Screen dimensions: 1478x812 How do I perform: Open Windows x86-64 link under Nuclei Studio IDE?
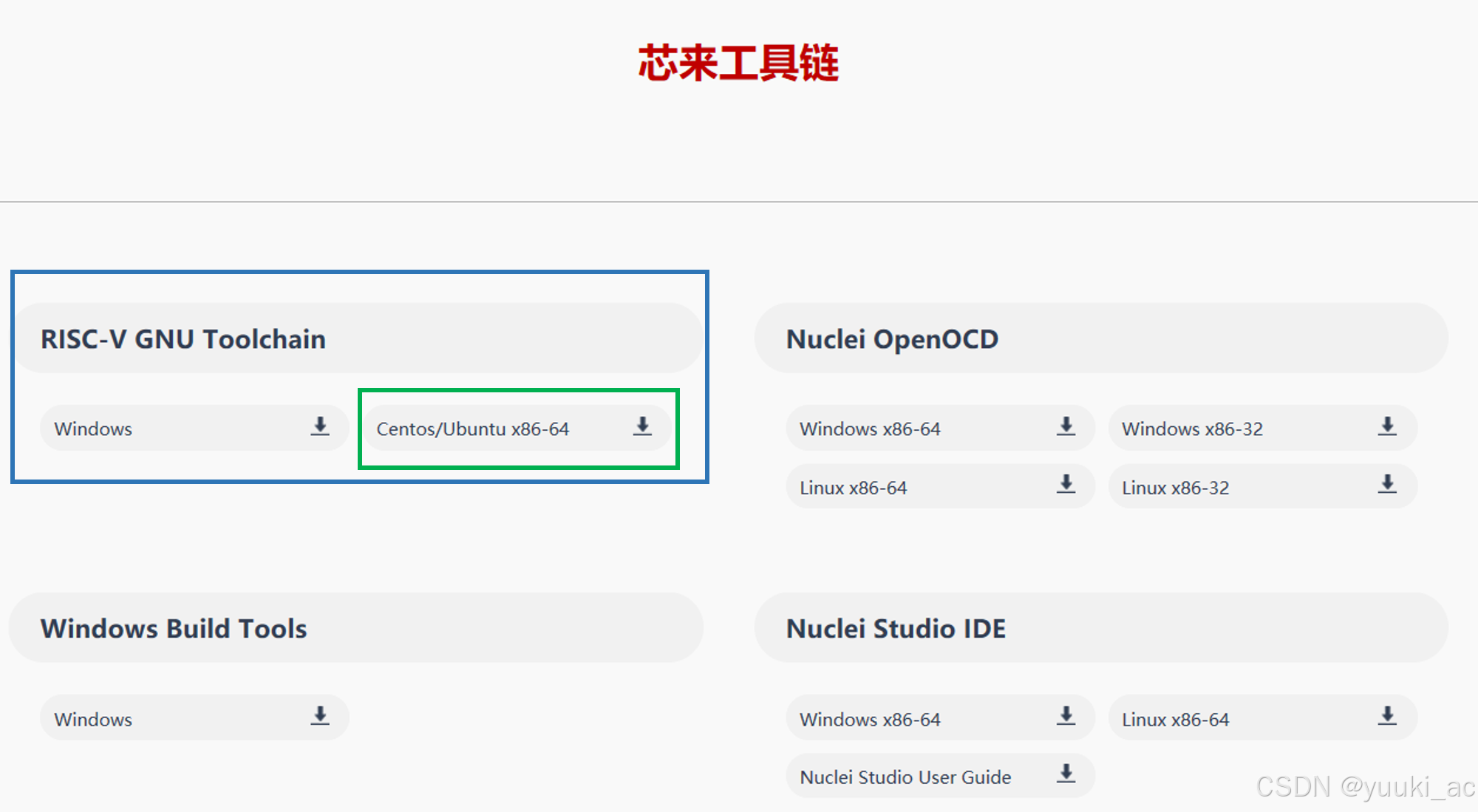940,717
